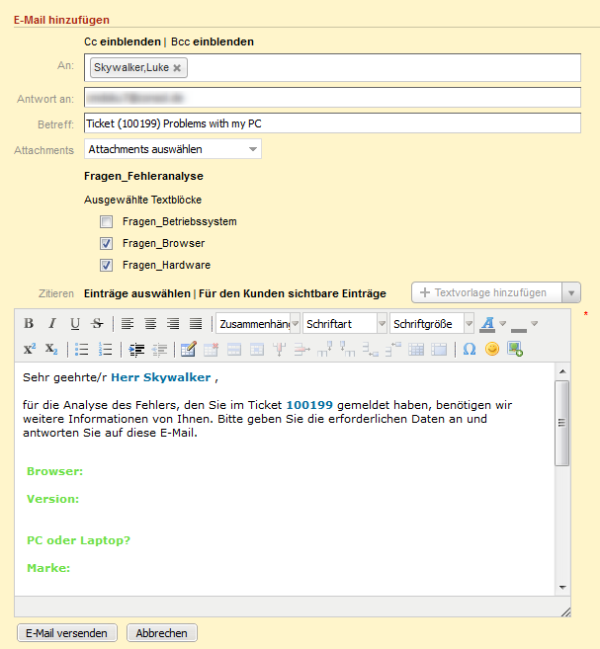Center align the text

coord(150,323)
